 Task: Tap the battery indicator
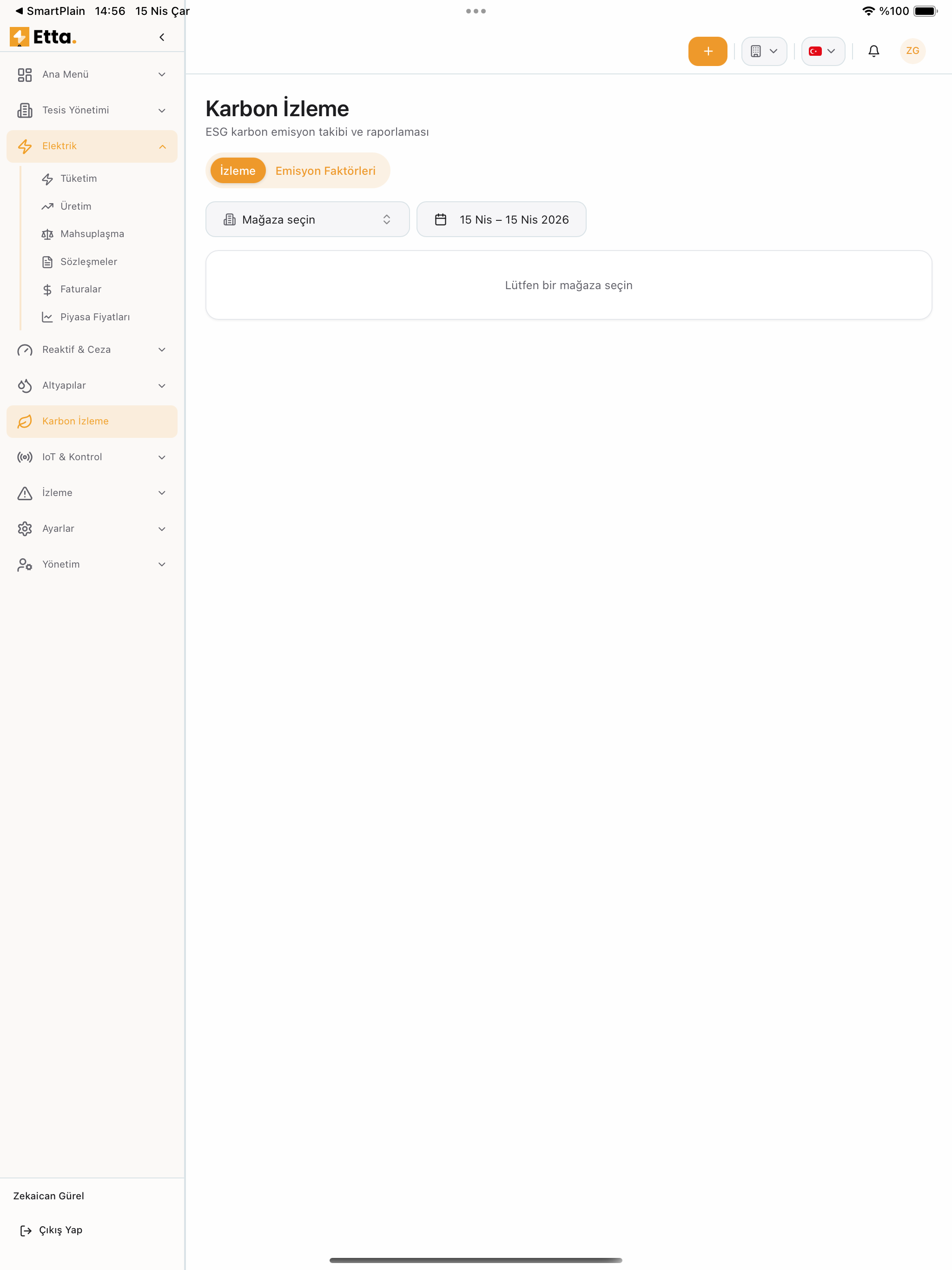click(926, 11)
